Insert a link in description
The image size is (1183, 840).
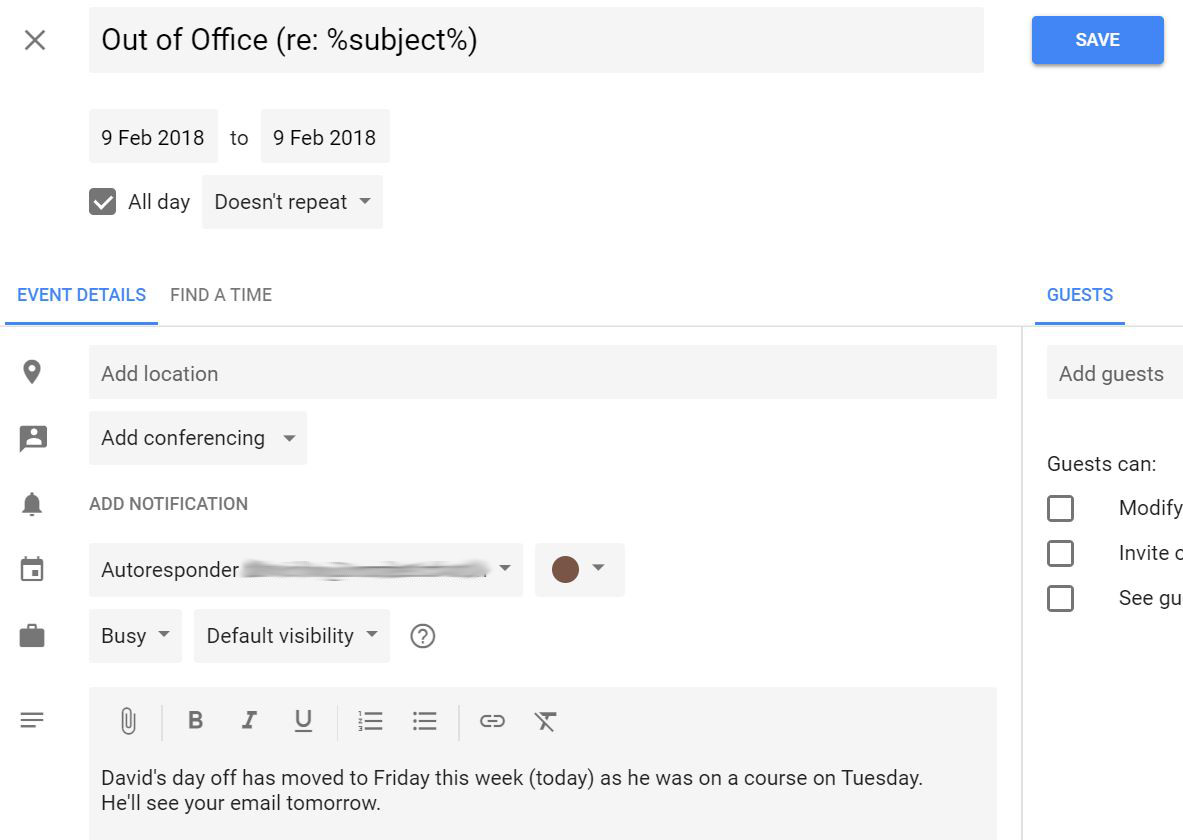click(x=492, y=721)
